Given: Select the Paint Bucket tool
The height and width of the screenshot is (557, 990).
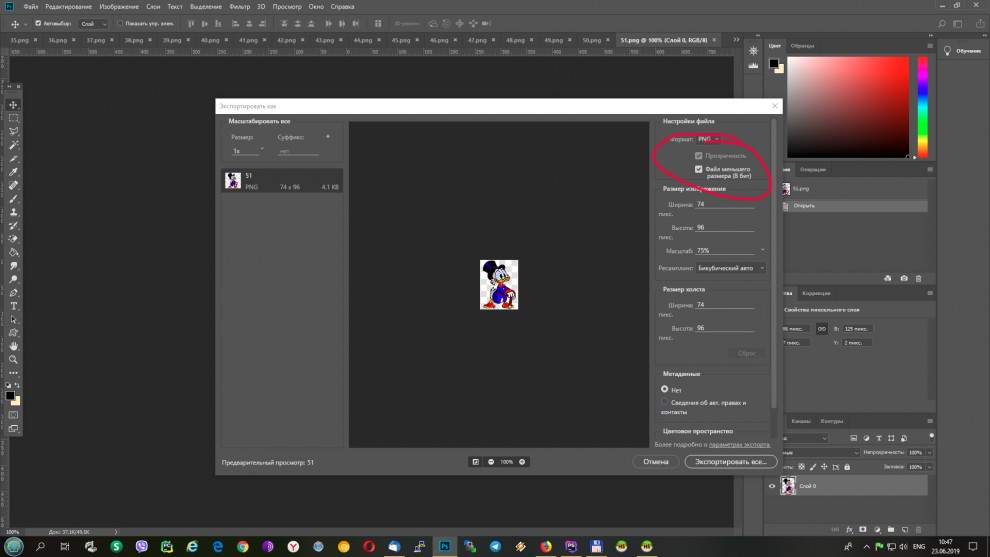Looking at the screenshot, I should tap(13, 253).
